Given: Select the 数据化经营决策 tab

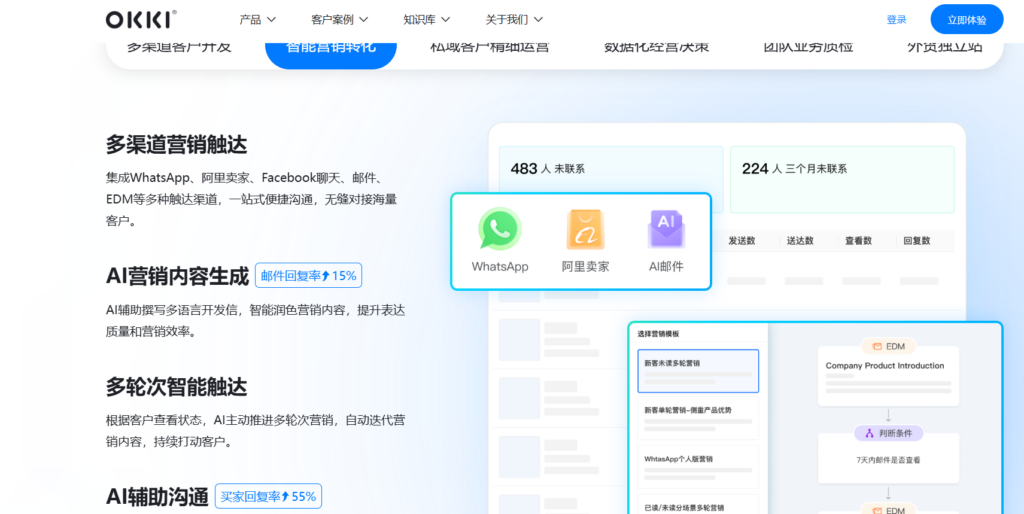Looking at the screenshot, I should (x=655, y=47).
